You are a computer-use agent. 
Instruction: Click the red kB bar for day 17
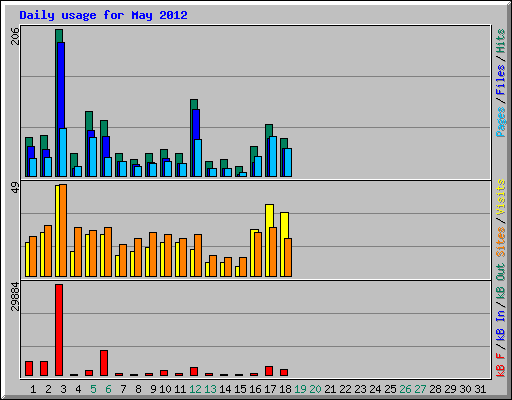coord(269,371)
